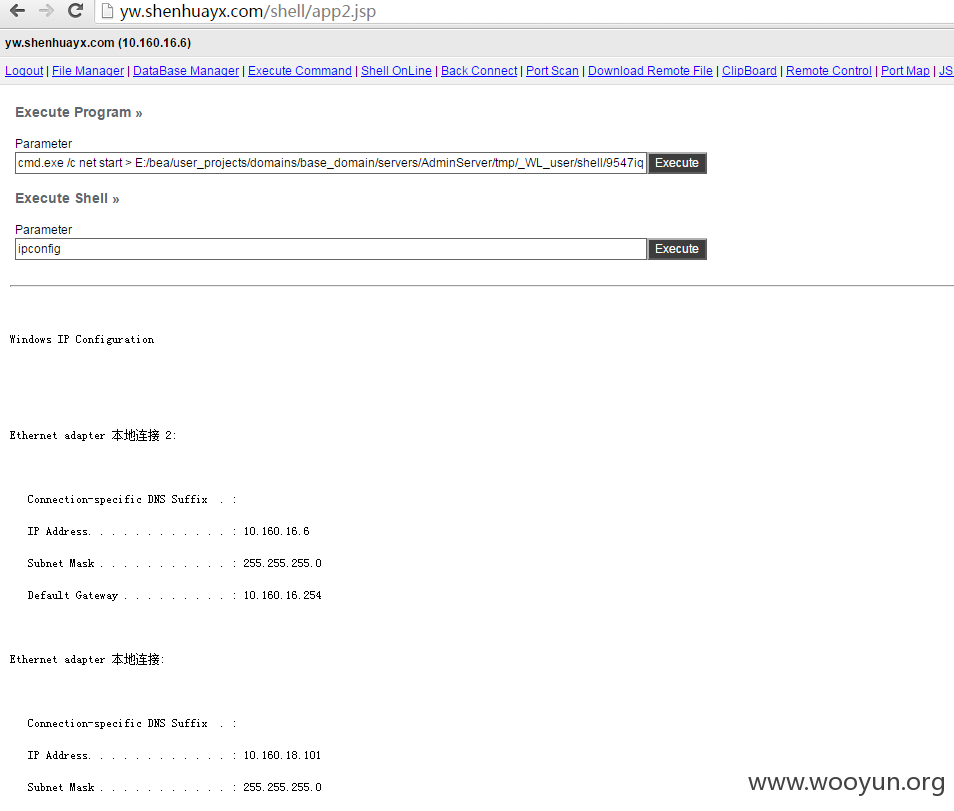Image resolution: width=954 pixels, height=811 pixels.
Task: Open the Port Map link
Action: 905,71
